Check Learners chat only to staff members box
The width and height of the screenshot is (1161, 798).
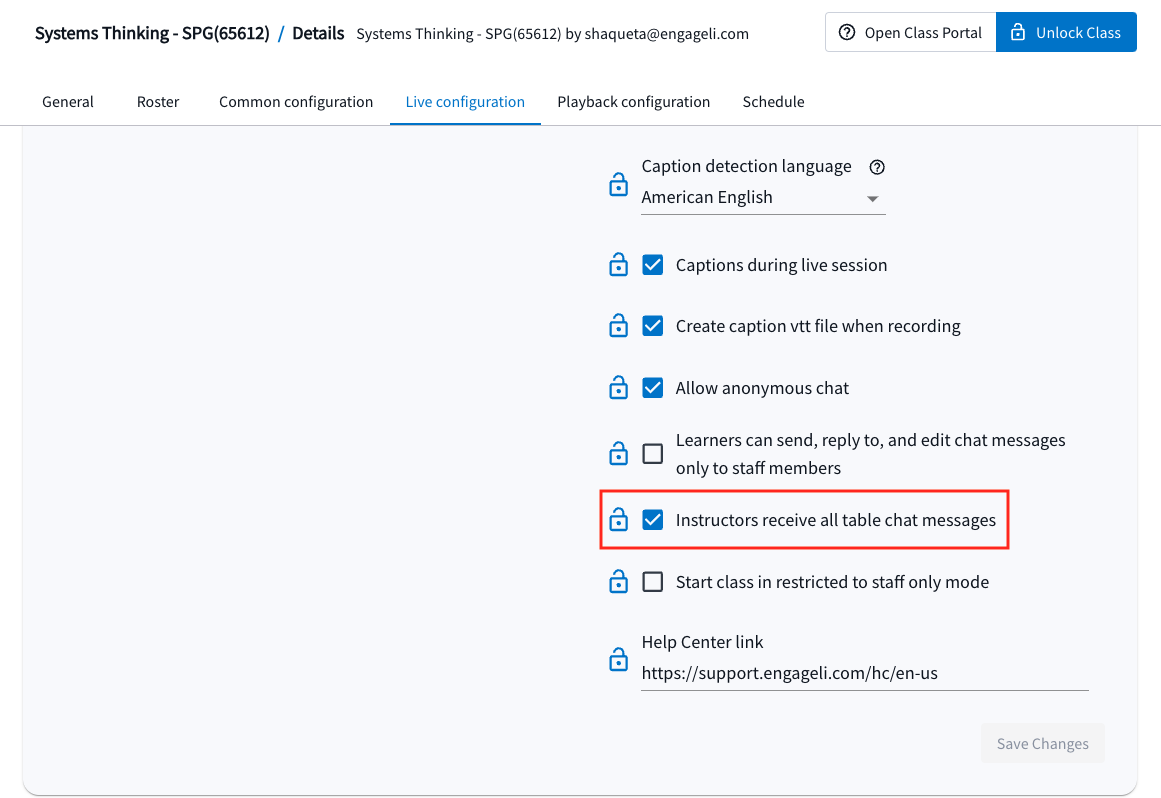[652, 453]
